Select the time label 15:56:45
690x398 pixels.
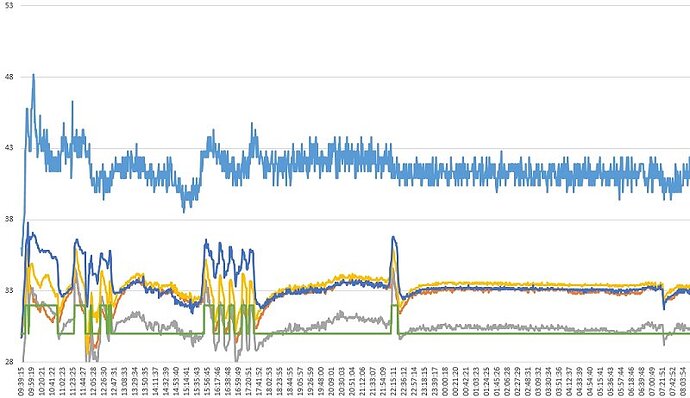point(207,382)
